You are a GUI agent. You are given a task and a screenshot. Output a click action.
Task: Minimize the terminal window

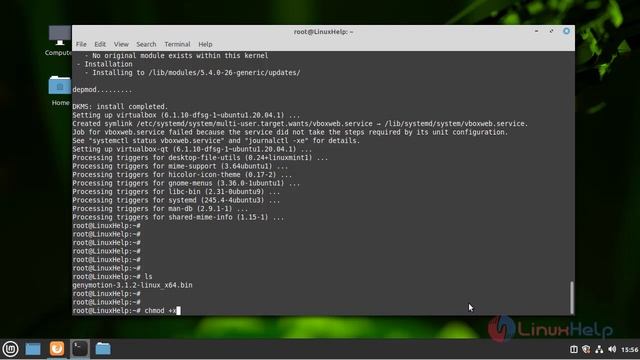pyautogui.click(x=536, y=31)
